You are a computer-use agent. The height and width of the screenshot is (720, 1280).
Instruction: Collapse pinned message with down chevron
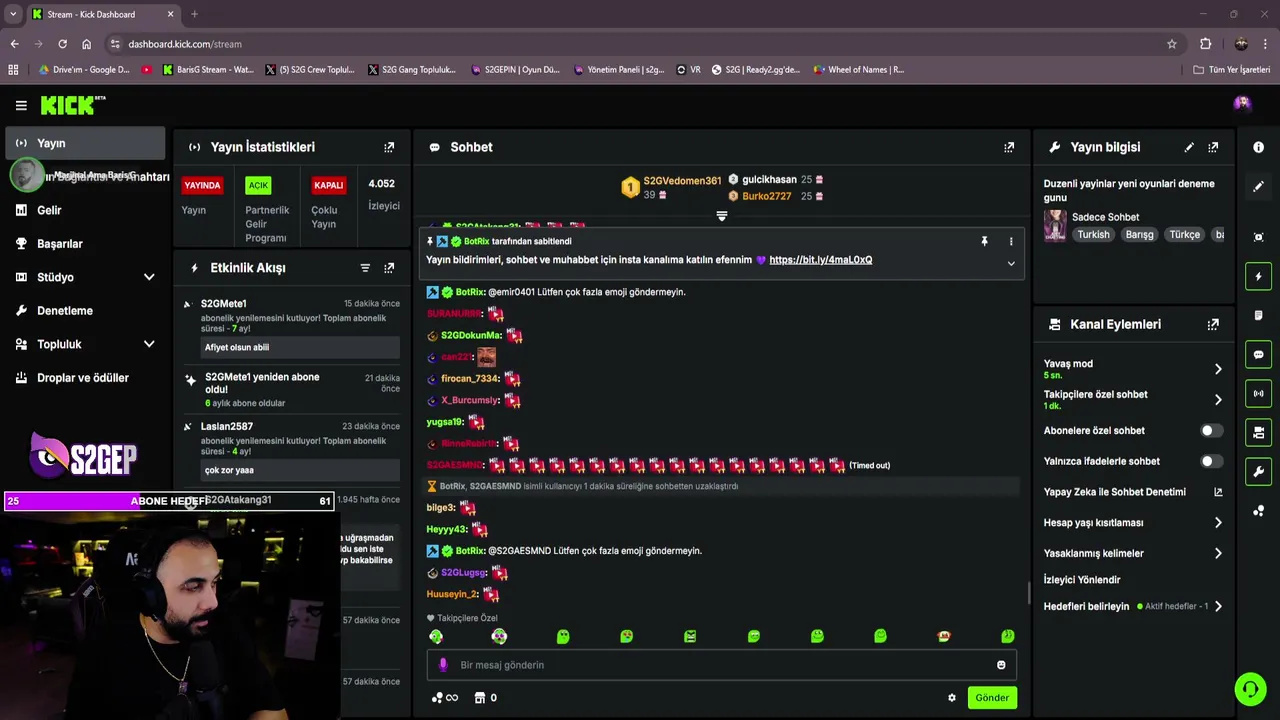point(1011,264)
